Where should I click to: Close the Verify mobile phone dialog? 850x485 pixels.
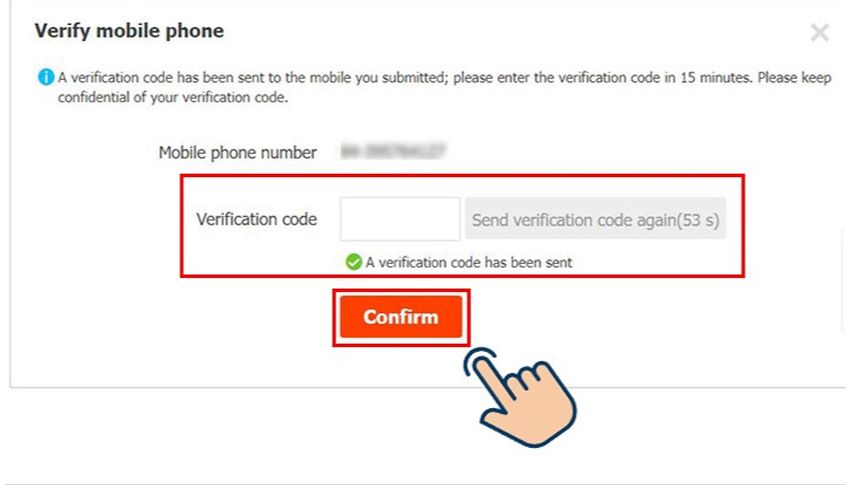point(819,32)
